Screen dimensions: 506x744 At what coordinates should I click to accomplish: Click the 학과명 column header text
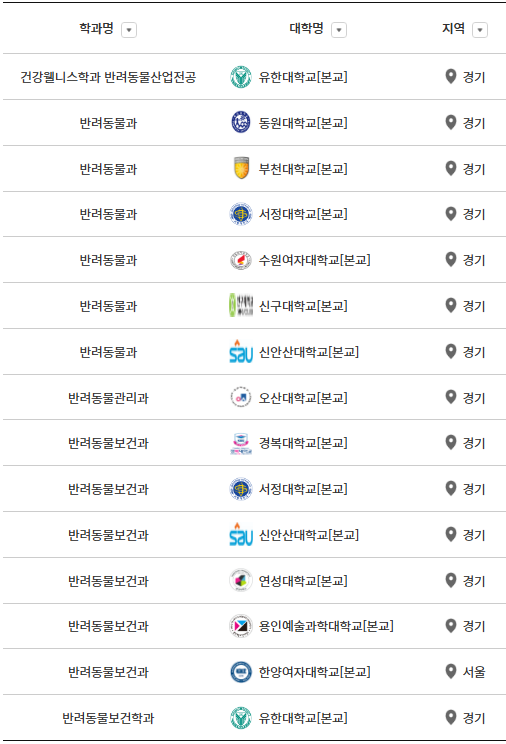[x=96, y=28]
